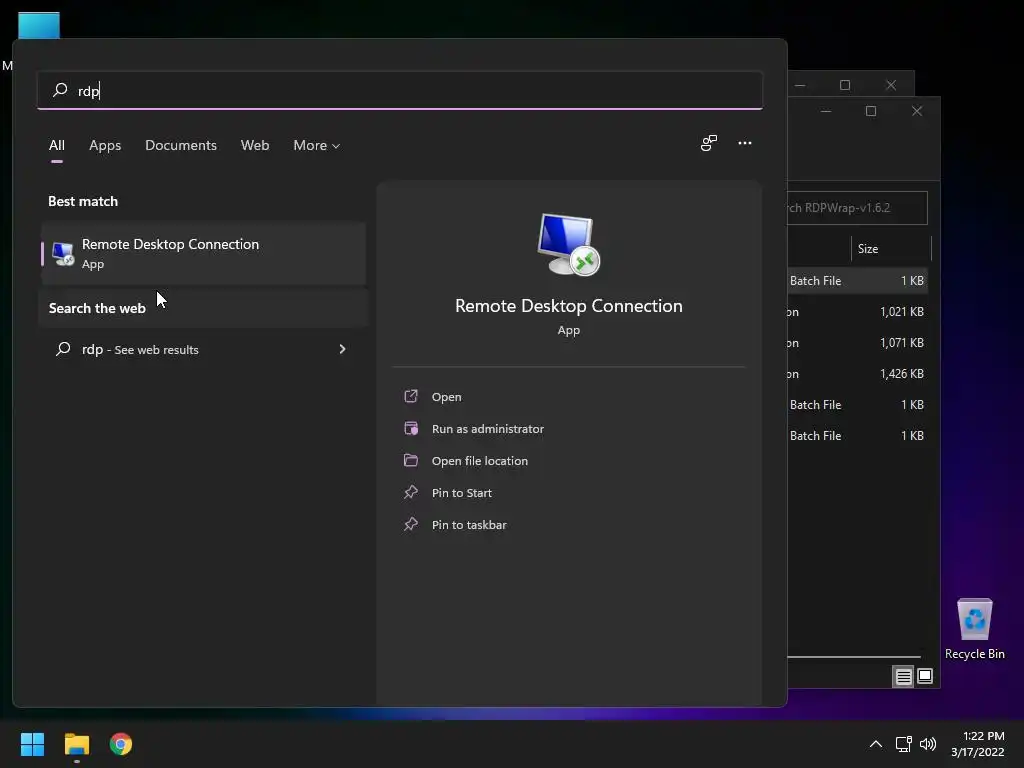The image size is (1024, 768).
Task: Select the Explorer row sized 1,021 KB
Action: point(858,312)
